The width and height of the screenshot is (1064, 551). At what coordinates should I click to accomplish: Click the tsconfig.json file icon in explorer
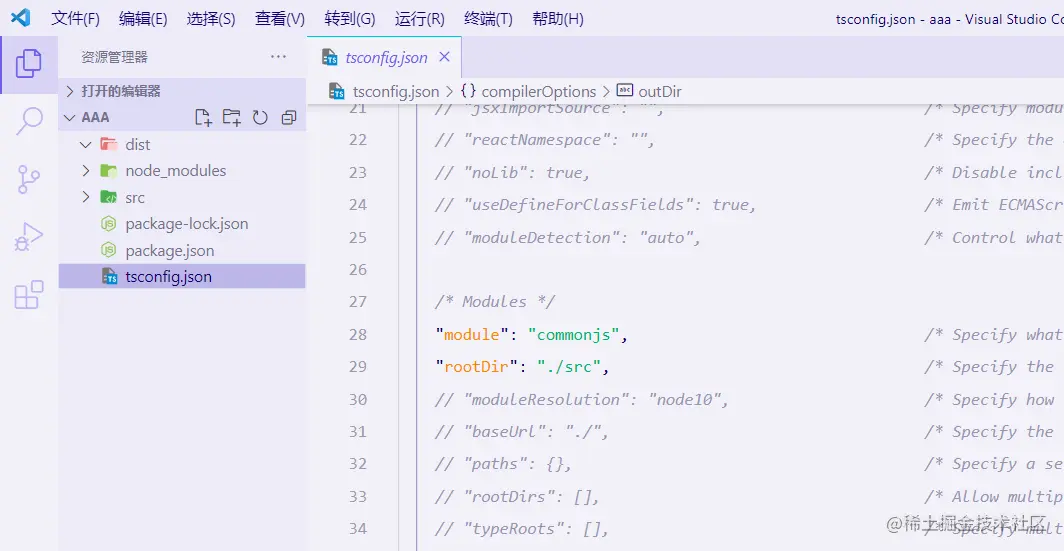(109, 276)
